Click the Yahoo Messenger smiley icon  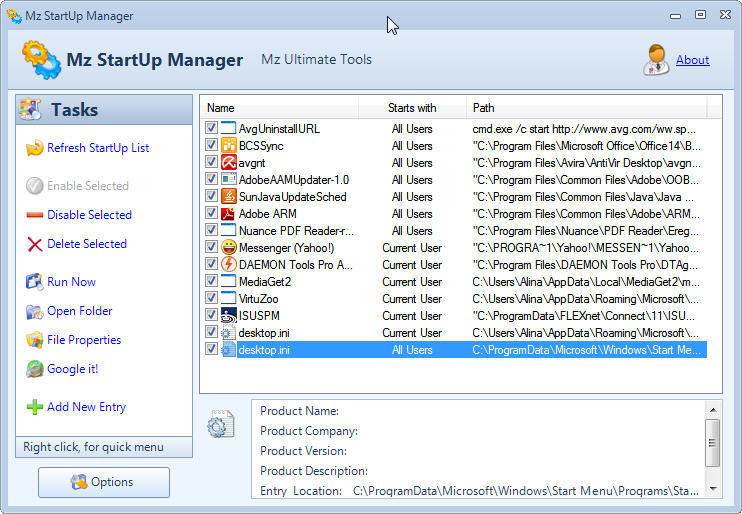(x=229, y=248)
